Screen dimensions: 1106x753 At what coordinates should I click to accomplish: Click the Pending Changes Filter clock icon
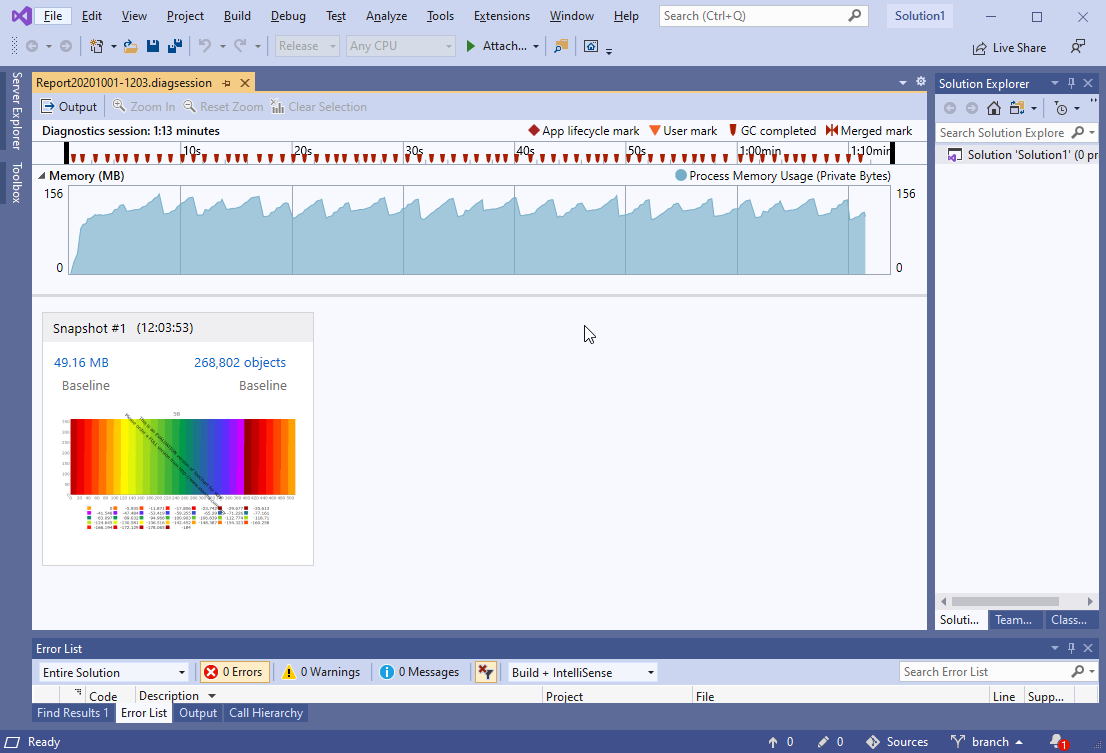point(1061,108)
